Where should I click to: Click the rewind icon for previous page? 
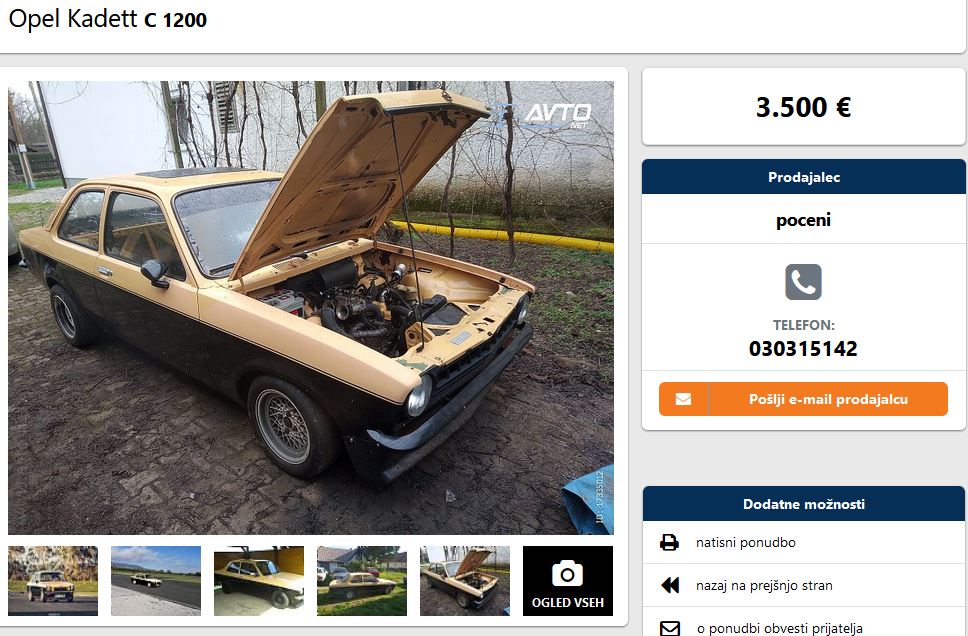[670, 585]
